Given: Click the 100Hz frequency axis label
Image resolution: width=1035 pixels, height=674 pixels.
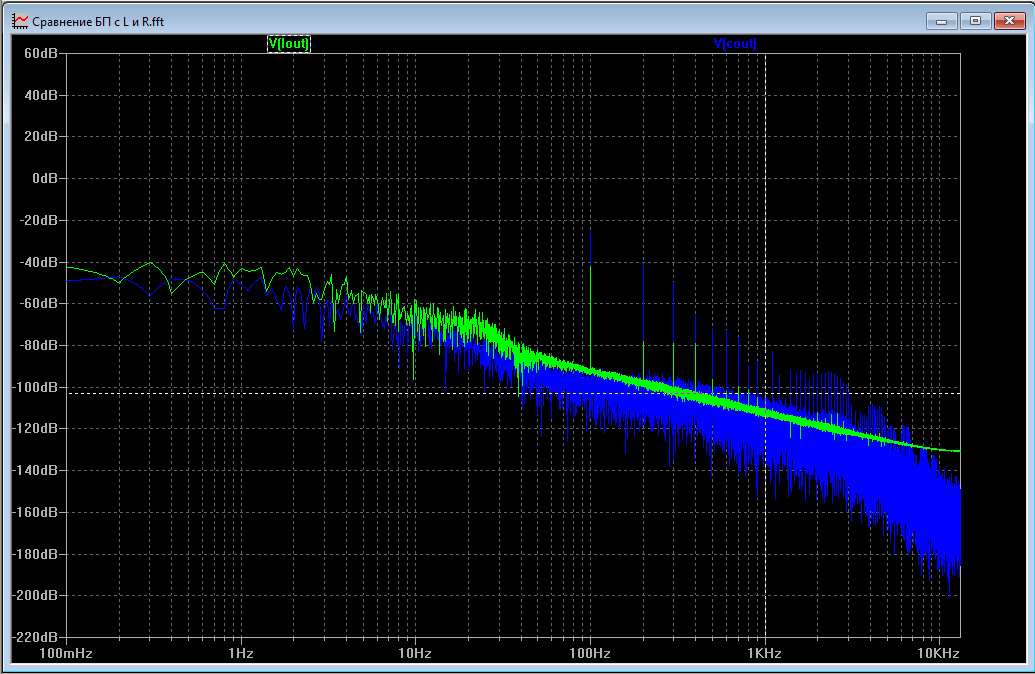Looking at the screenshot, I should 590,653.
